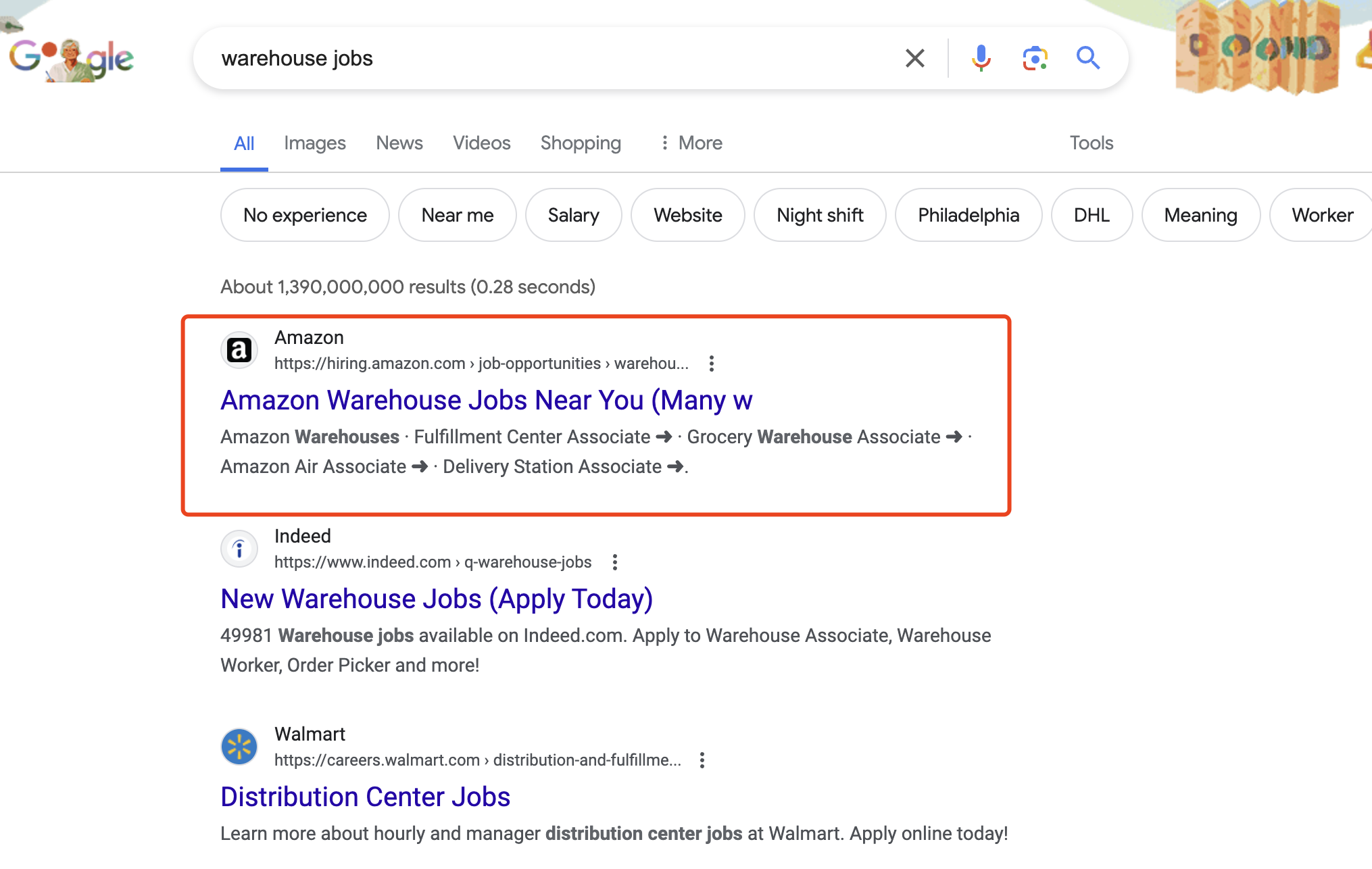Expand the More search categories menu
Image resolution: width=1372 pixels, height=869 pixels.
pyautogui.click(x=691, y=143)
